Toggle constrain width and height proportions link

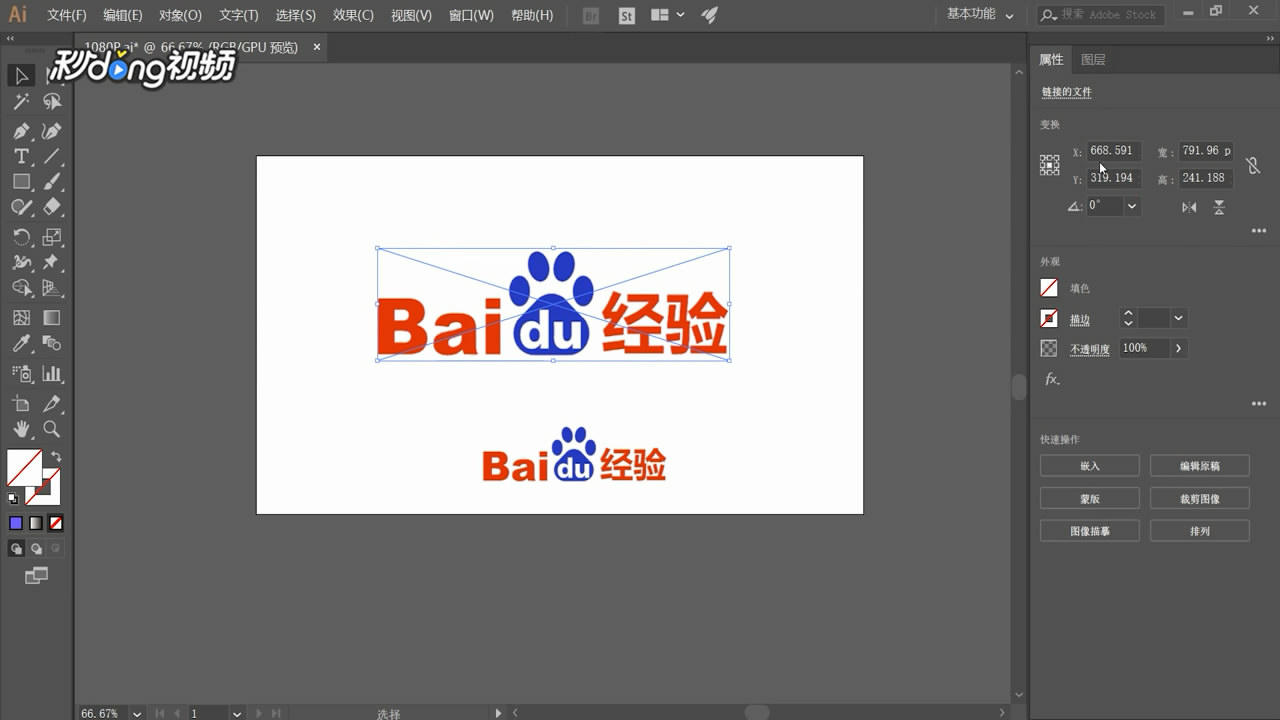coord(1252,165)
